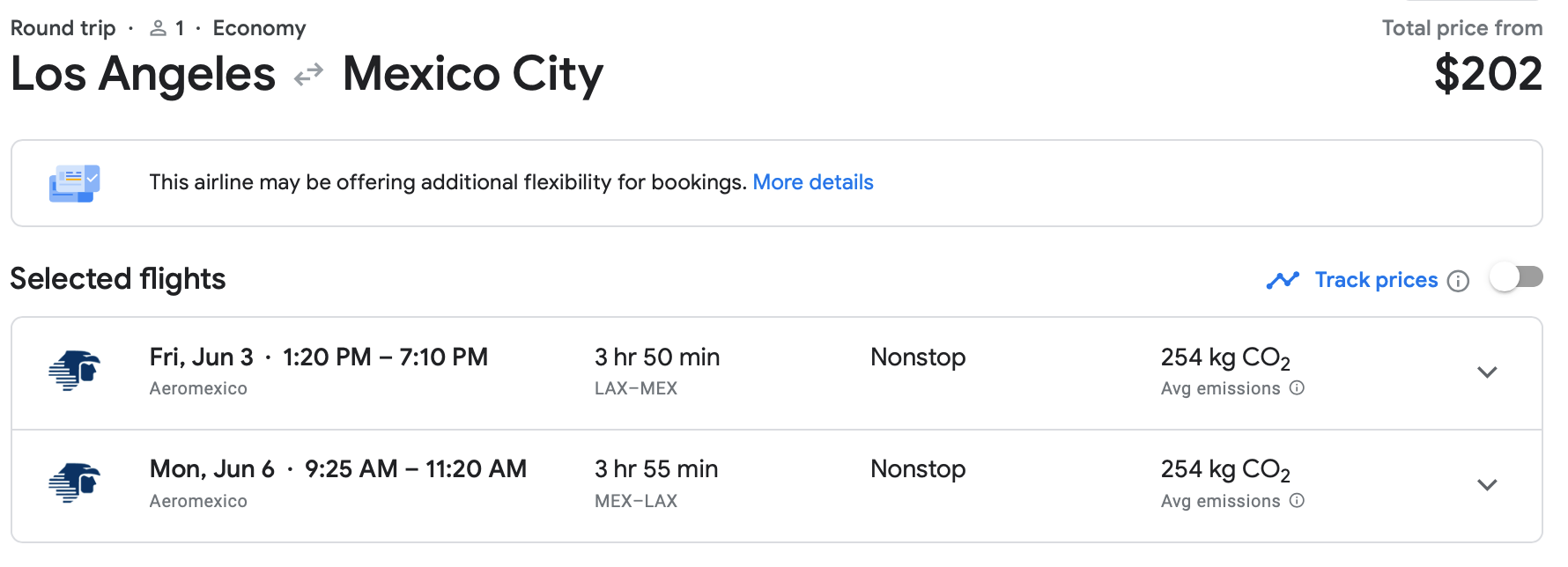Click the Track prices info icon
This screenshot has width=1568, height=567.
tap(1459, 281)
